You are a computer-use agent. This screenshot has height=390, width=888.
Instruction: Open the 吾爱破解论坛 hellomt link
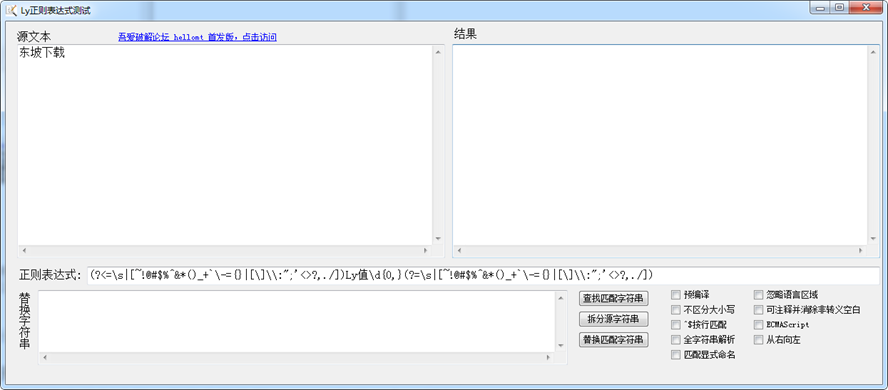(197, 37)
